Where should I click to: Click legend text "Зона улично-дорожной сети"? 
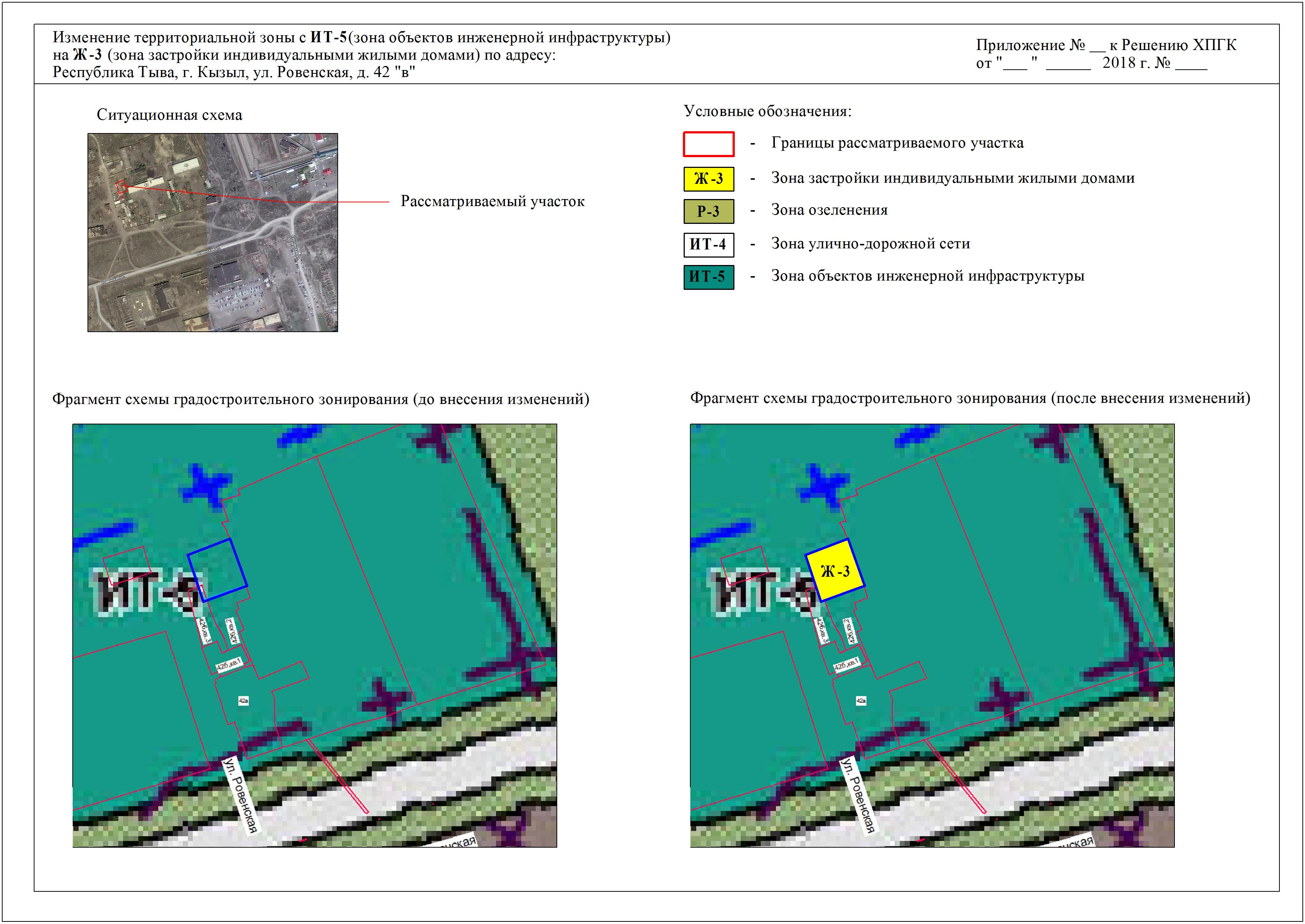click(871, 244)
